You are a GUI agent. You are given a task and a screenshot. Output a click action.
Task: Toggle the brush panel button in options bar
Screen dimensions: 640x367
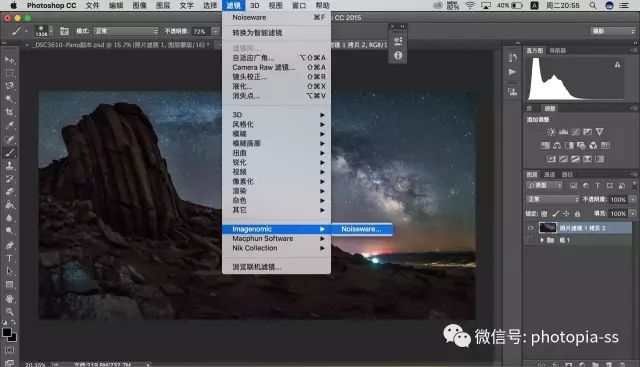(x=64, y=31)
